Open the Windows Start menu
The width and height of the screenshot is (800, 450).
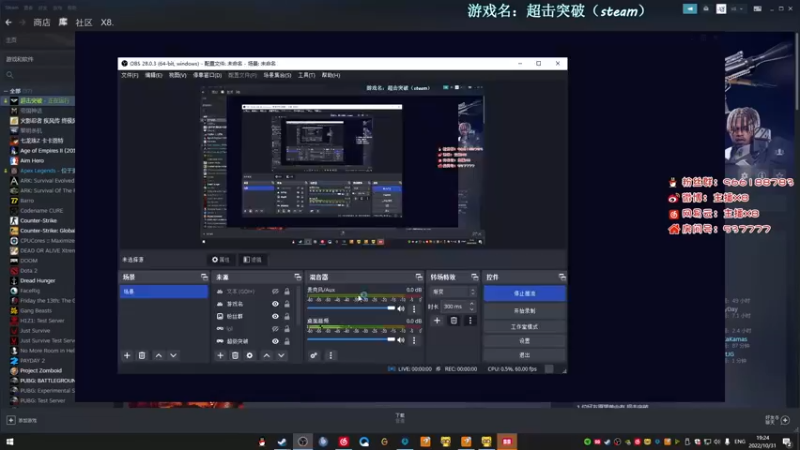coord(10,441)
